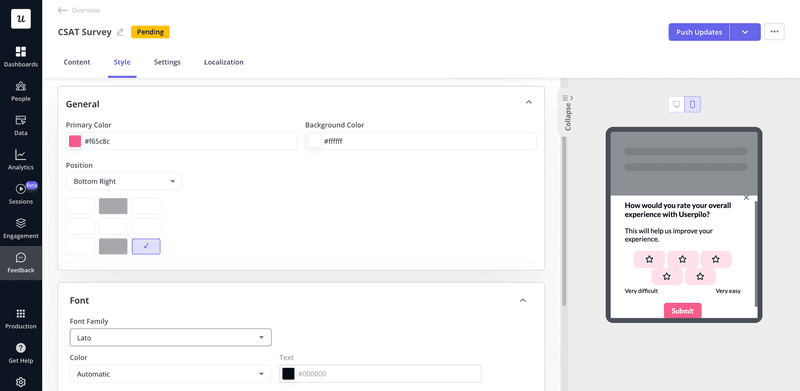This screenshot has width=800, height=391.
Task: Choose middle-right position cell
Action: pyautogui.click(x=146, y=226)
